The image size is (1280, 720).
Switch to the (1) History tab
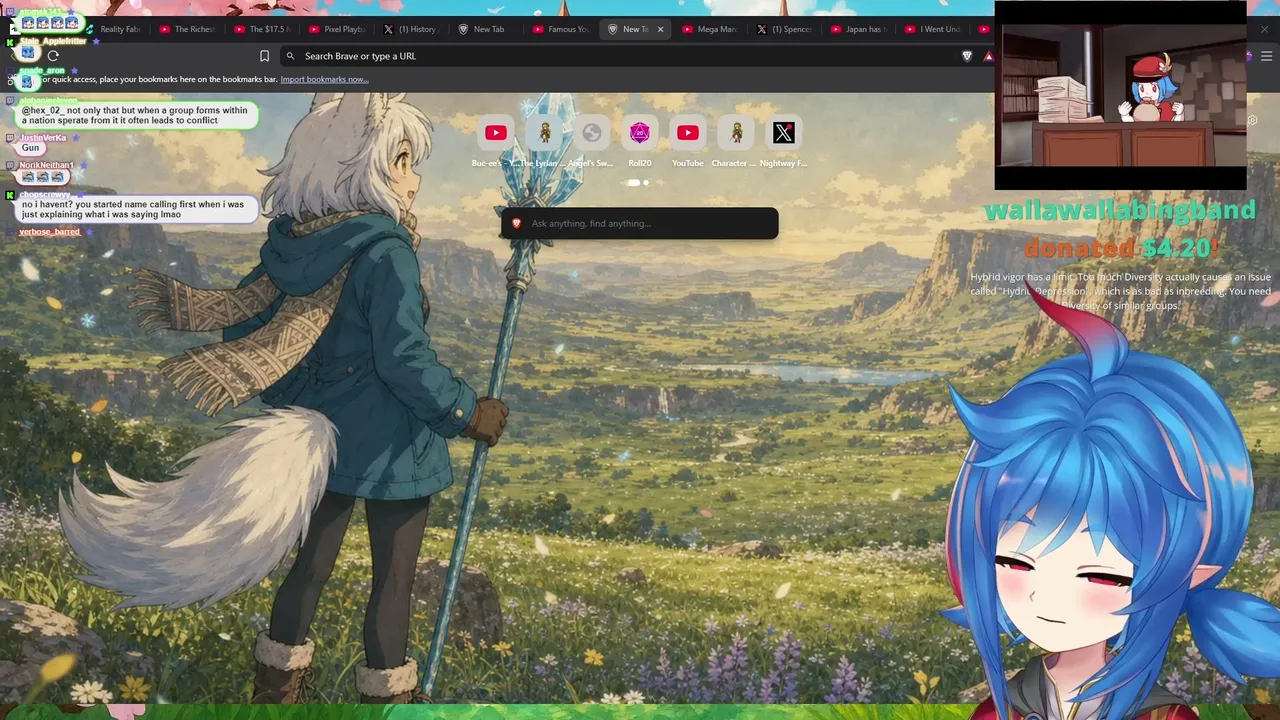412,29
